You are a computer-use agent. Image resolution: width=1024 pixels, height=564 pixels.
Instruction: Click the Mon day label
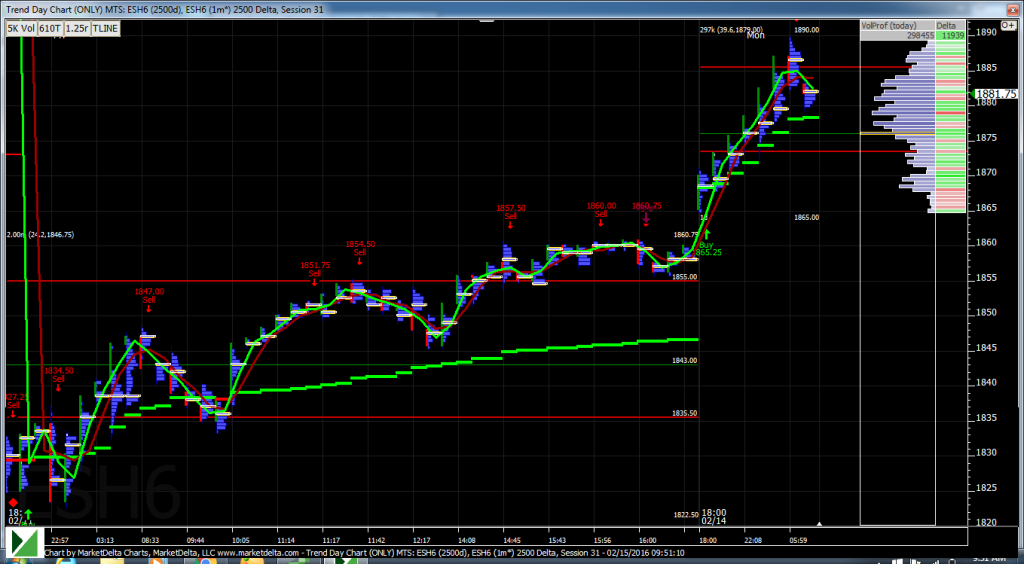[x=756, y=36]
